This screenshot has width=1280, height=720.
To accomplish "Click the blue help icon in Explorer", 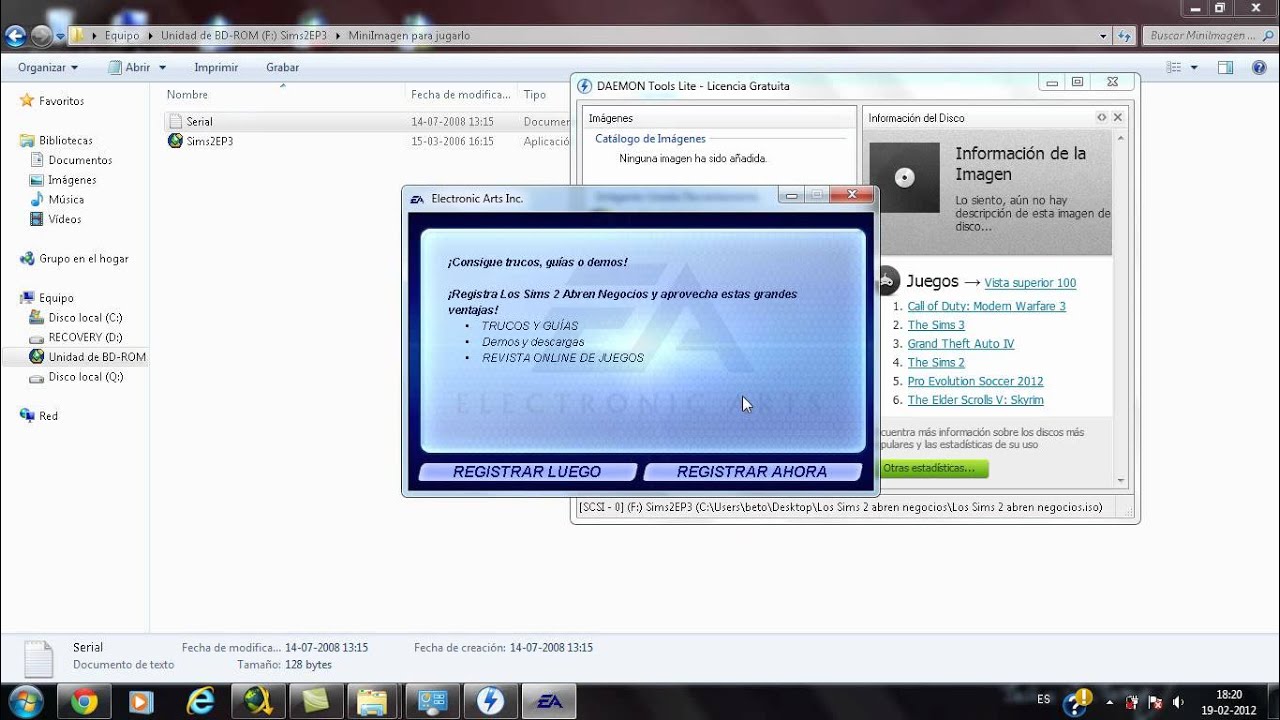I will tap(1258, 67).
